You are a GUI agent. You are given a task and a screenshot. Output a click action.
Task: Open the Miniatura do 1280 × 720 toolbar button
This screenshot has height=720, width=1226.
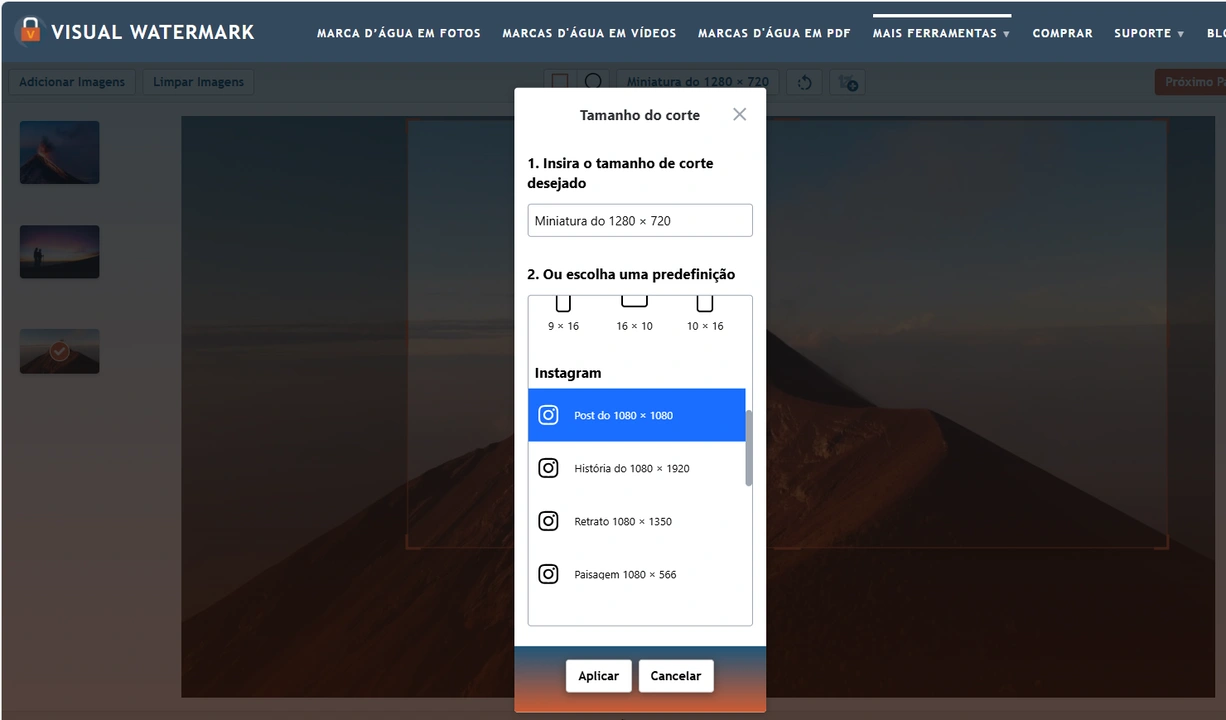tap(698, 82)
